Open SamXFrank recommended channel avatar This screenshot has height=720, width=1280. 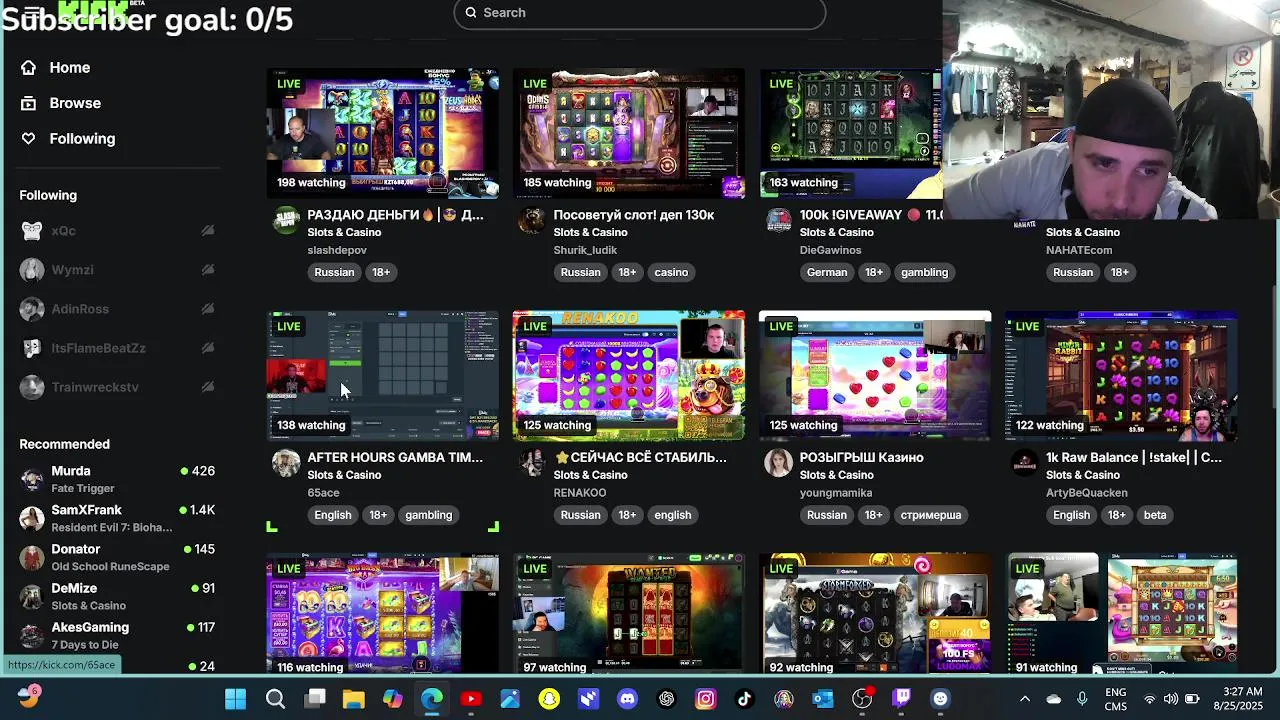tap(32, 518)
